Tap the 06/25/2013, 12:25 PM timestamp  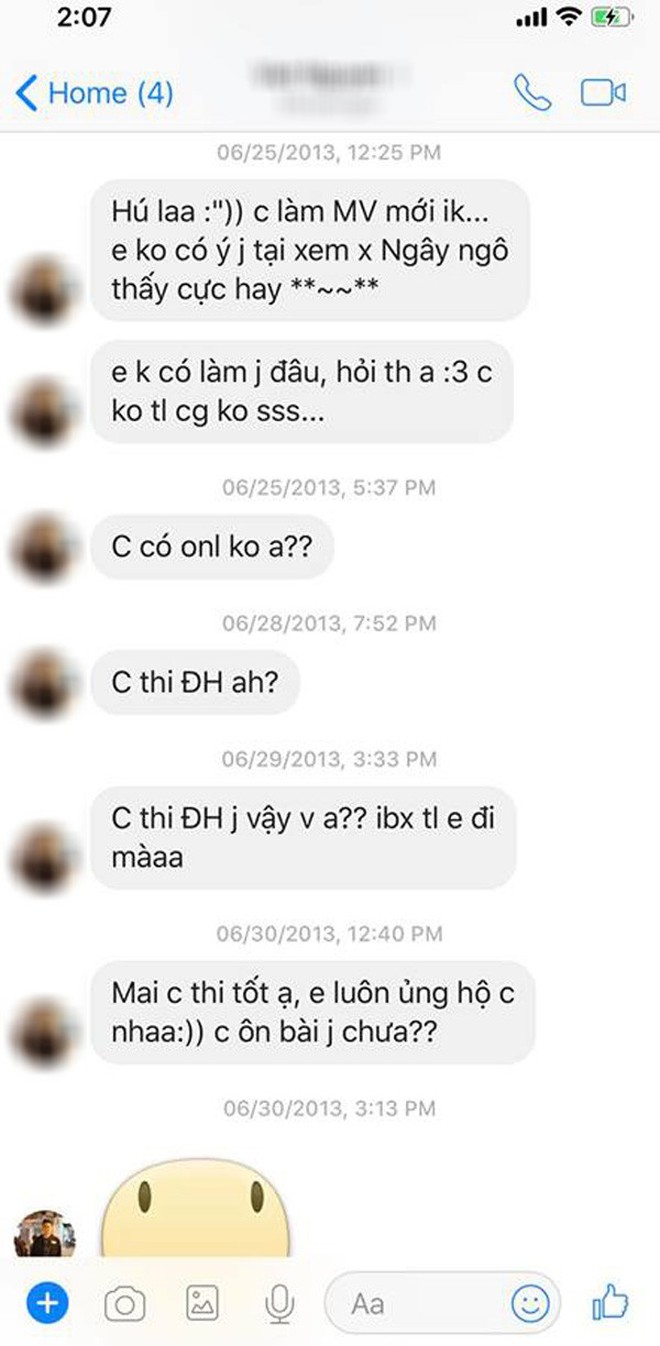coord(329,153)
